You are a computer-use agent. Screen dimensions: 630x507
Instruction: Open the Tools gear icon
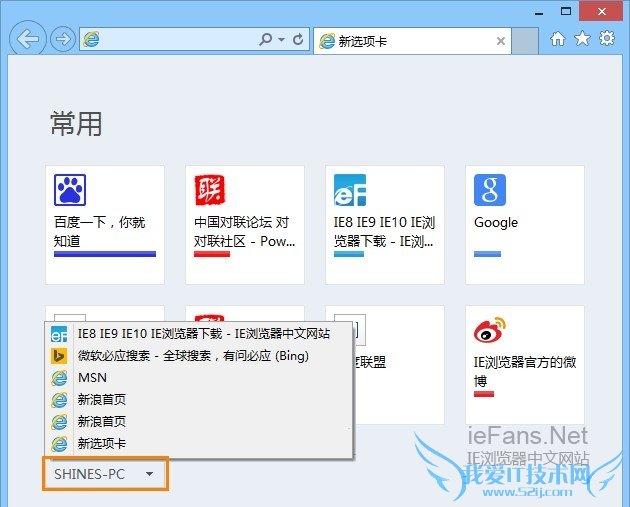click(x=607, y=39)
